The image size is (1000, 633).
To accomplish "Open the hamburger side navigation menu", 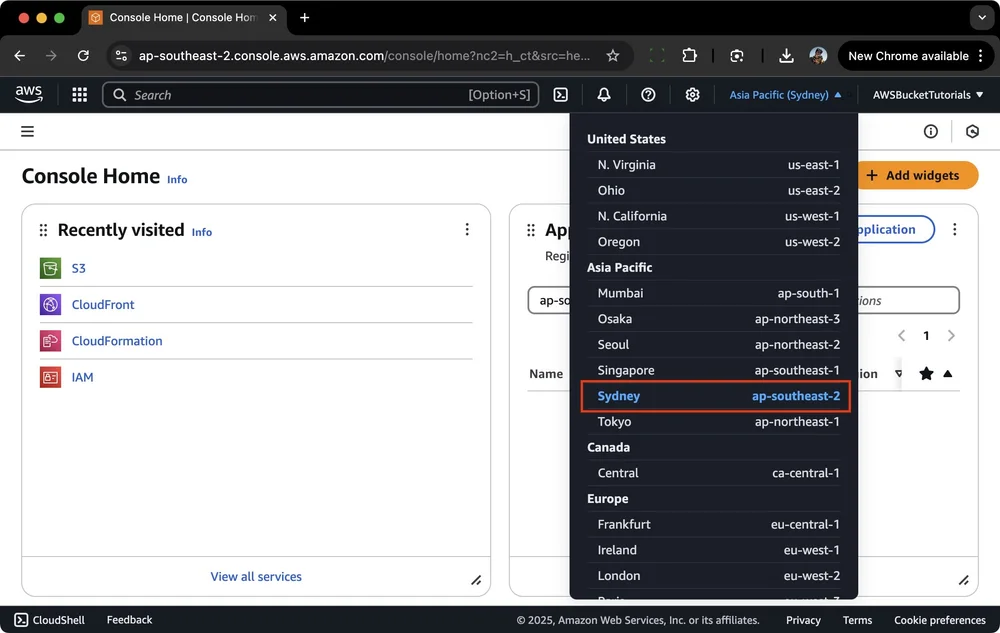I will tap(27, 131).
